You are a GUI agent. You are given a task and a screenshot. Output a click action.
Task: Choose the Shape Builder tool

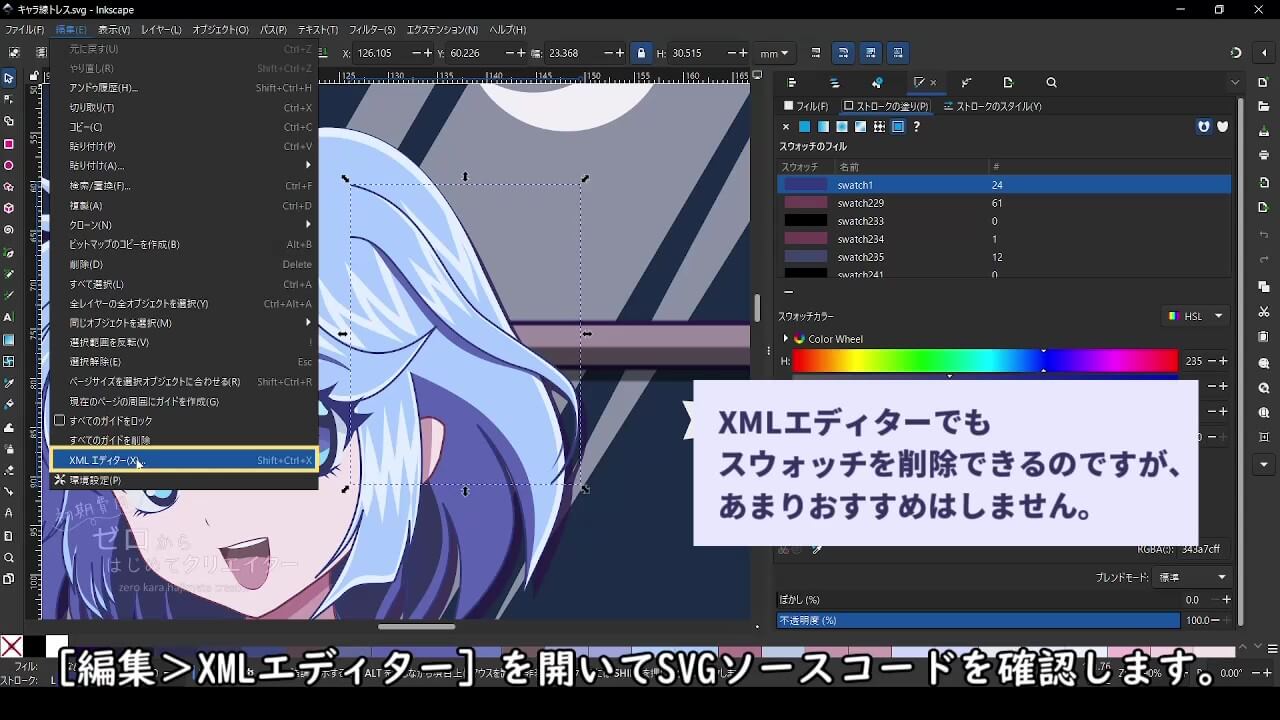pyautogui.click(x=9, y=121)
